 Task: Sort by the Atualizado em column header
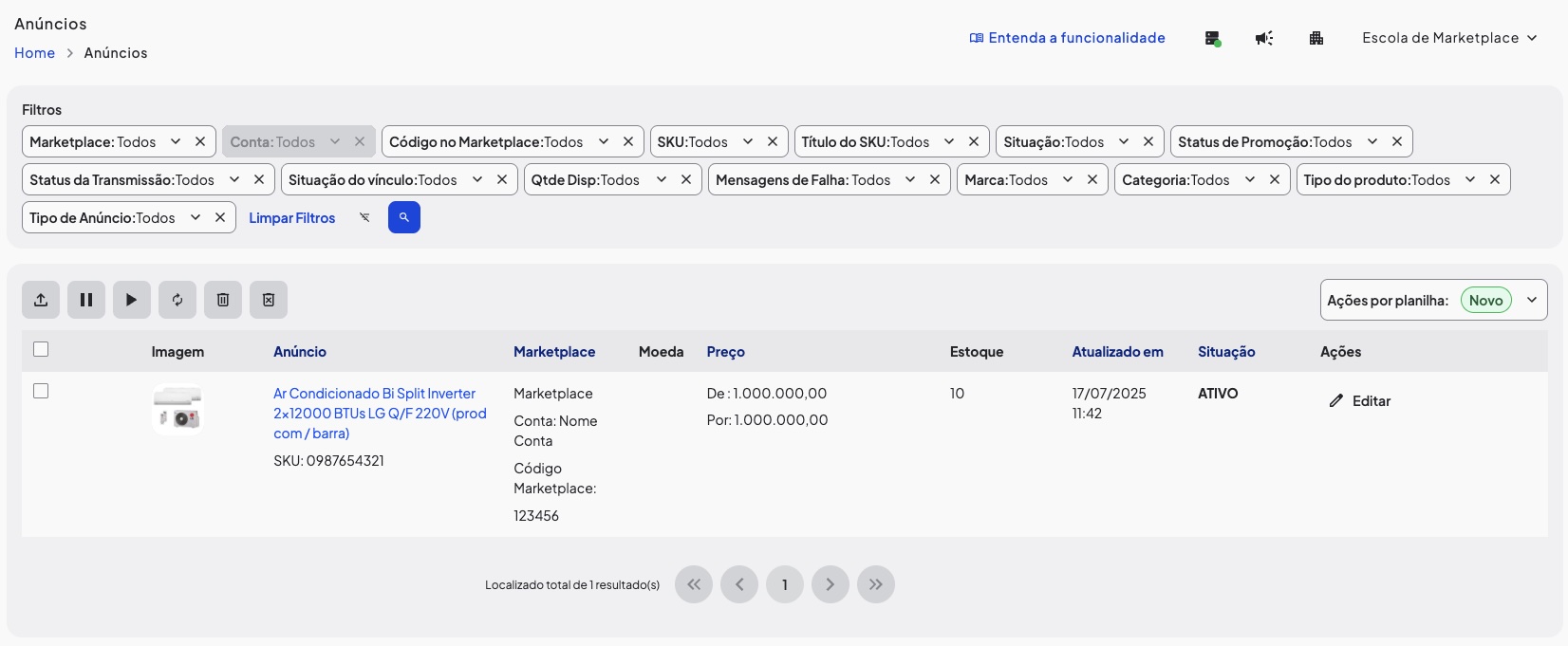(x=1117, y=352)
